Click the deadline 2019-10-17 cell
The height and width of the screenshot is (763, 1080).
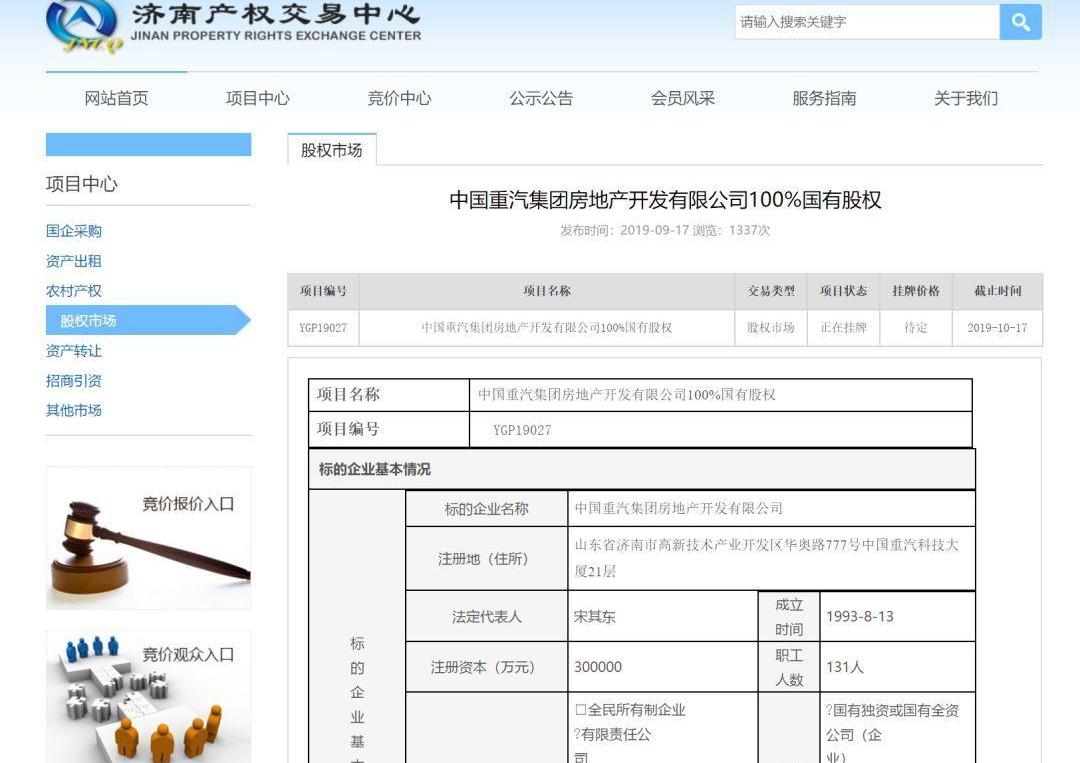[997, 328]
